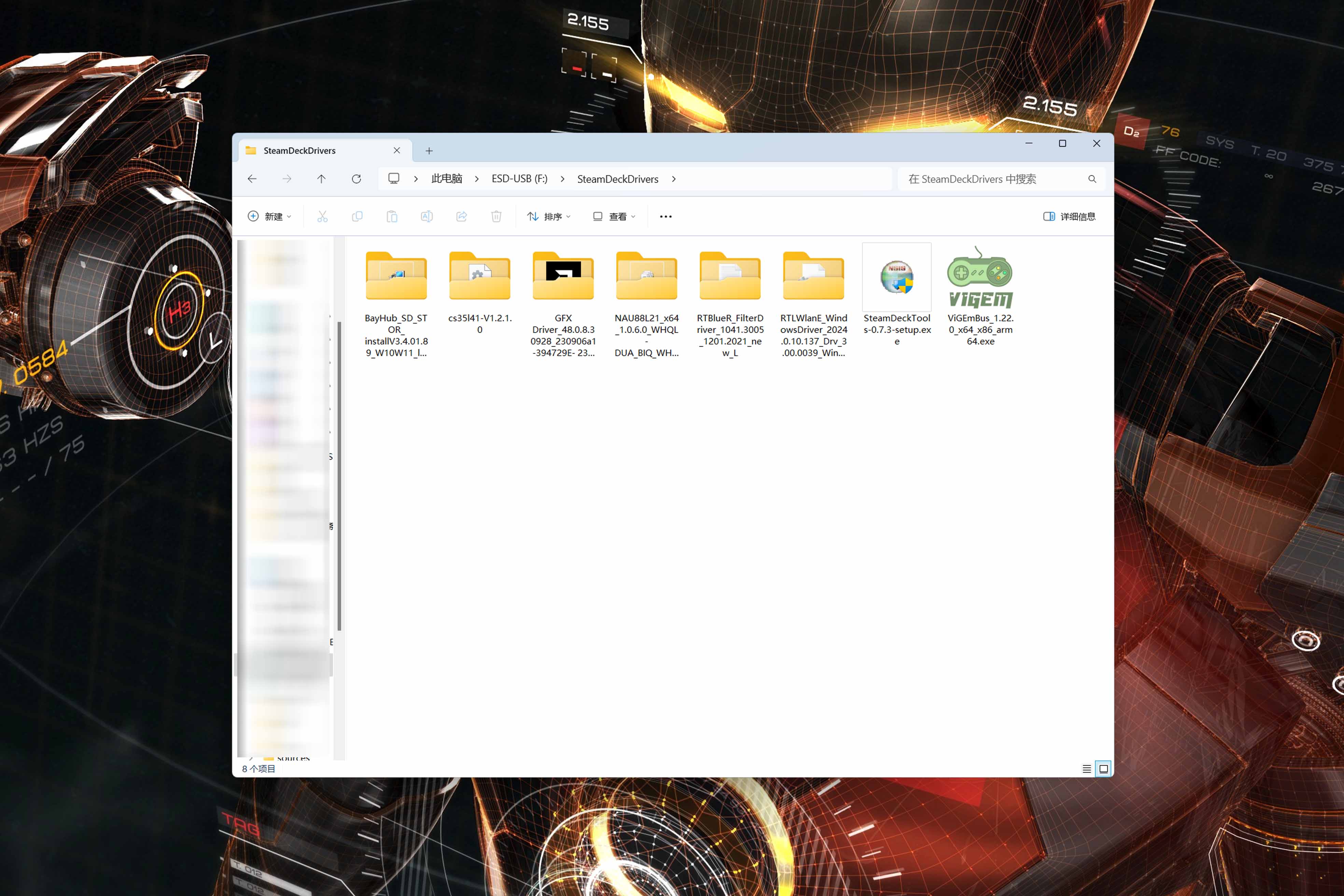Click the Share icon in toolbar

pyautogui.click(x=462, y=216)
